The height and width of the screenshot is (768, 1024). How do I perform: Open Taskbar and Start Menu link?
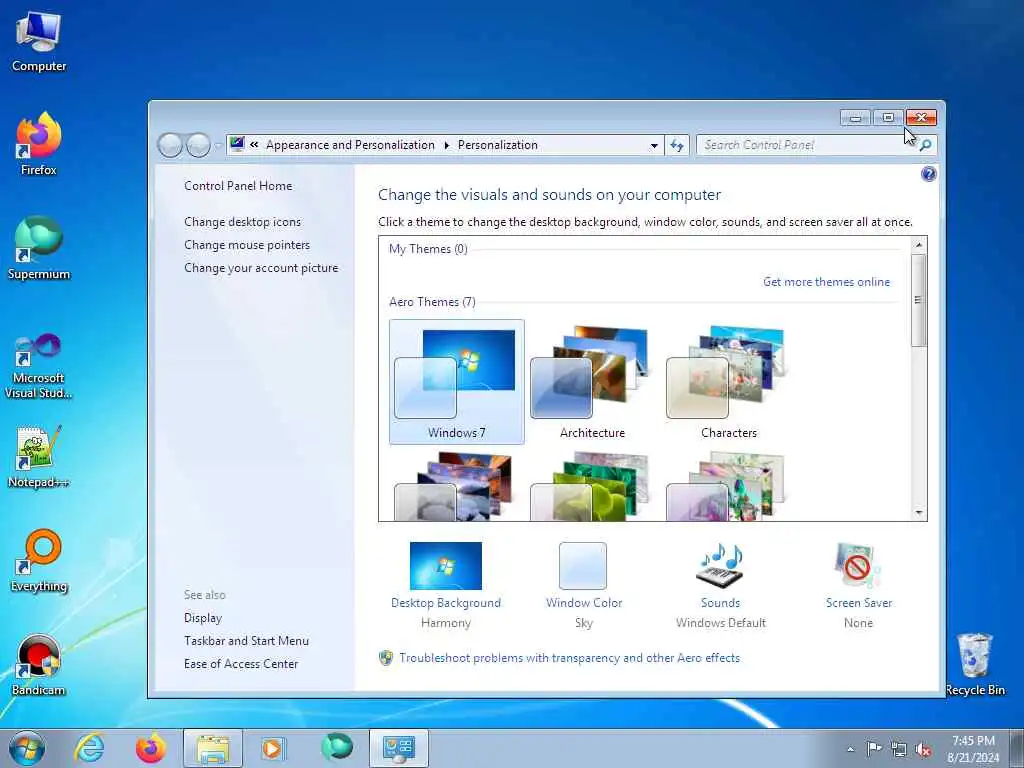click(x=246, y=641)
